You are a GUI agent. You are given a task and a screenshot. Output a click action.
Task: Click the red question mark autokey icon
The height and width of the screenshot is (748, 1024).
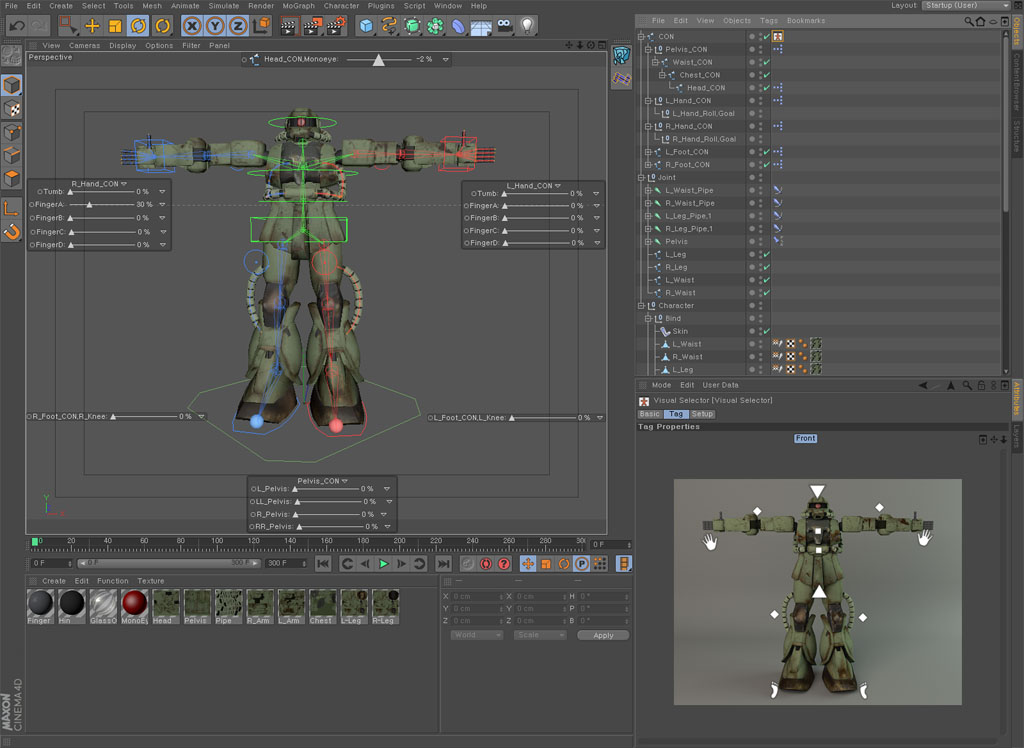pos(504,564)
